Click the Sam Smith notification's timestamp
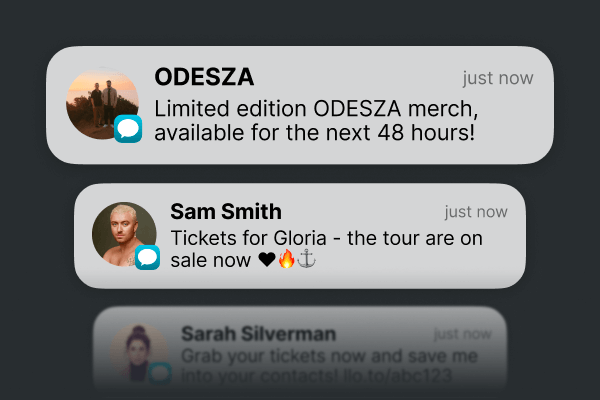Image resolution: width=600 pixels, height=400 pixels. point(476,212)
